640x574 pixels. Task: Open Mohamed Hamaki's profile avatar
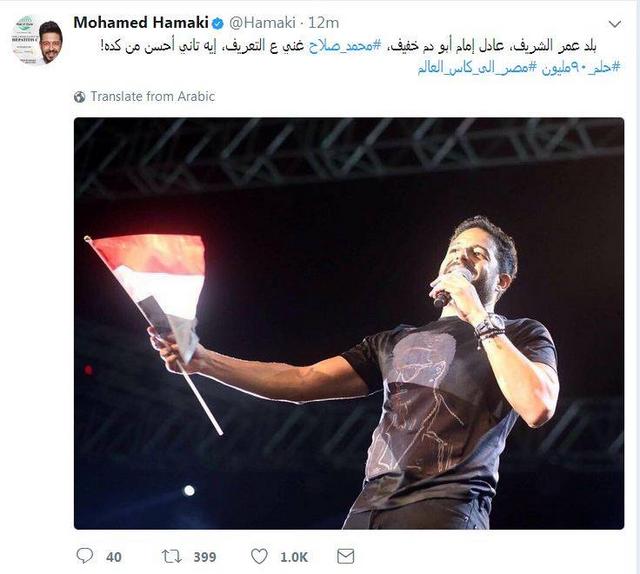coord(37,40)
